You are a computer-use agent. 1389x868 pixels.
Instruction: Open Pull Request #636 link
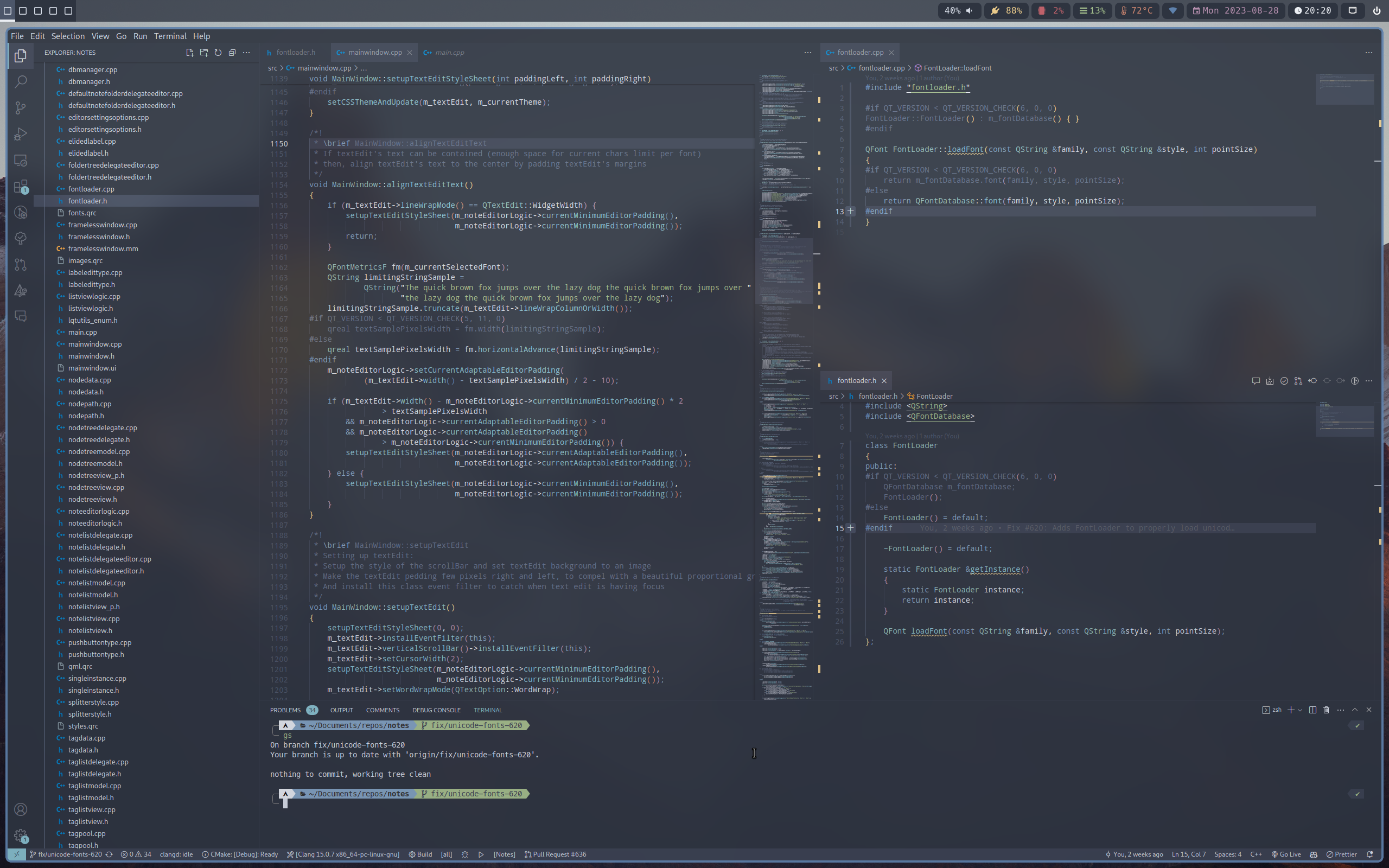click(555, 854)
